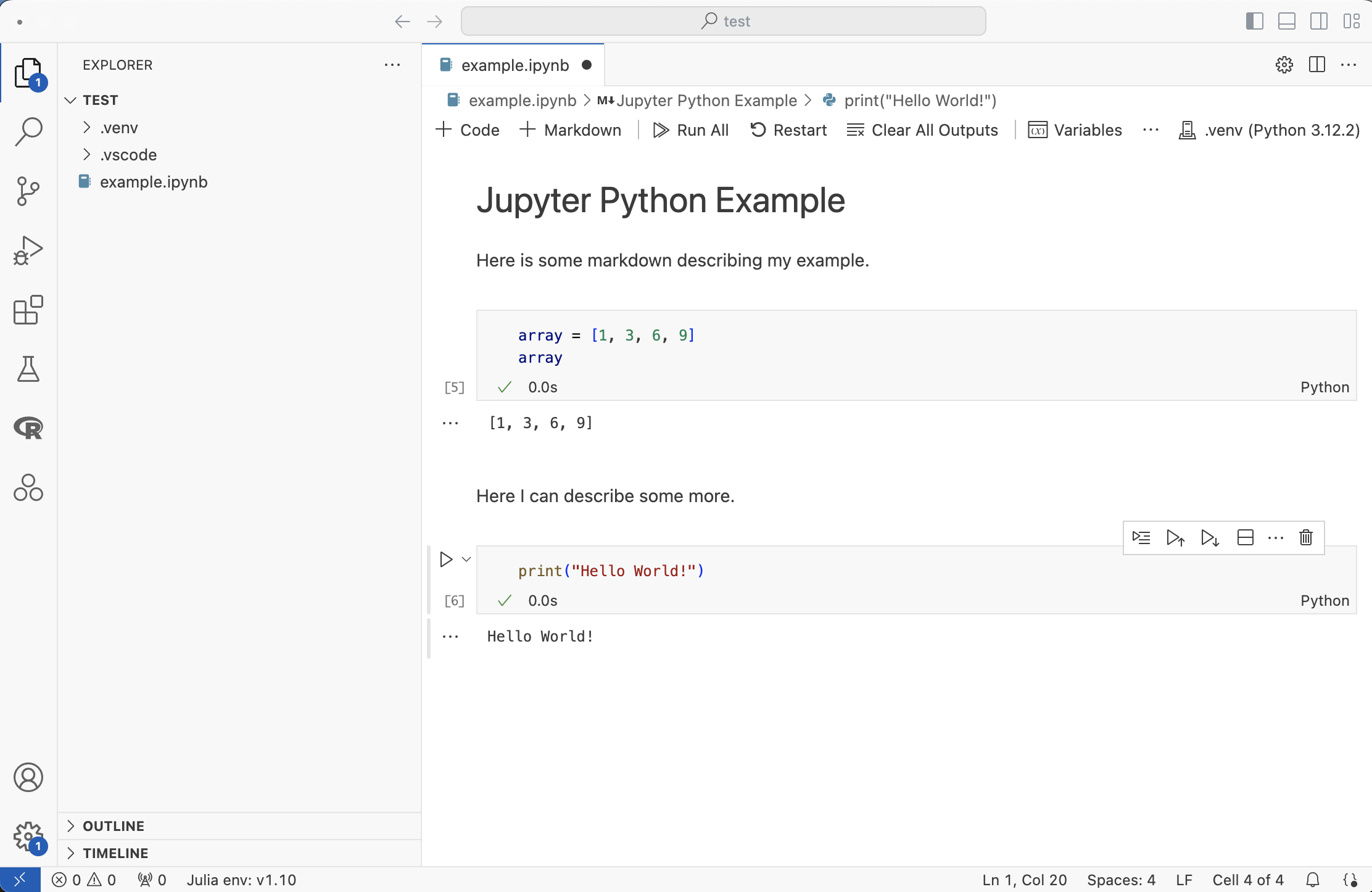1372x892 pixels.
Task: Open the Julia extension sidebar view
Action: [x=28, y=487]
